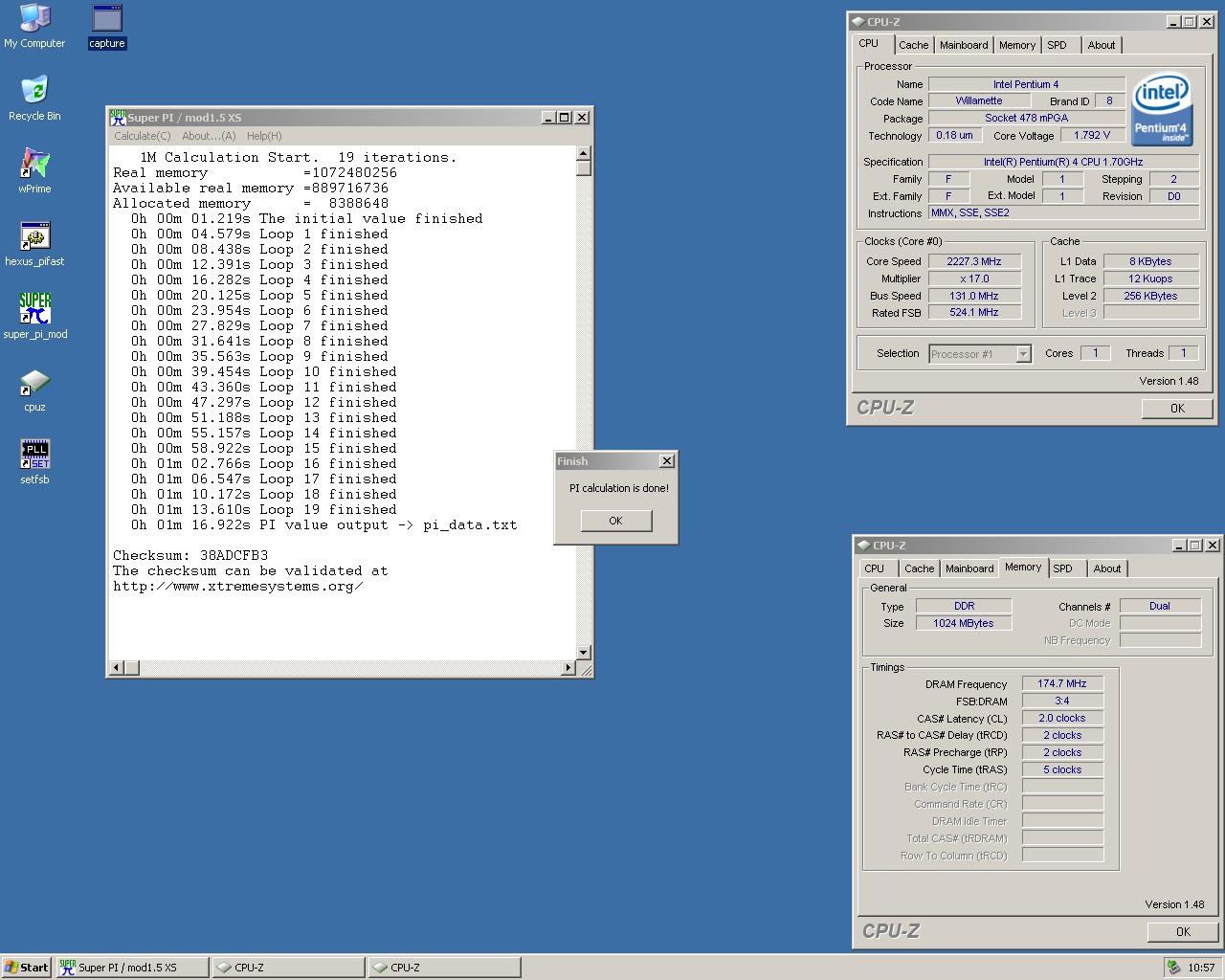1225x980 pixels.
Task: Click the Checksum line 38ADCFB3
Action: 190,555
